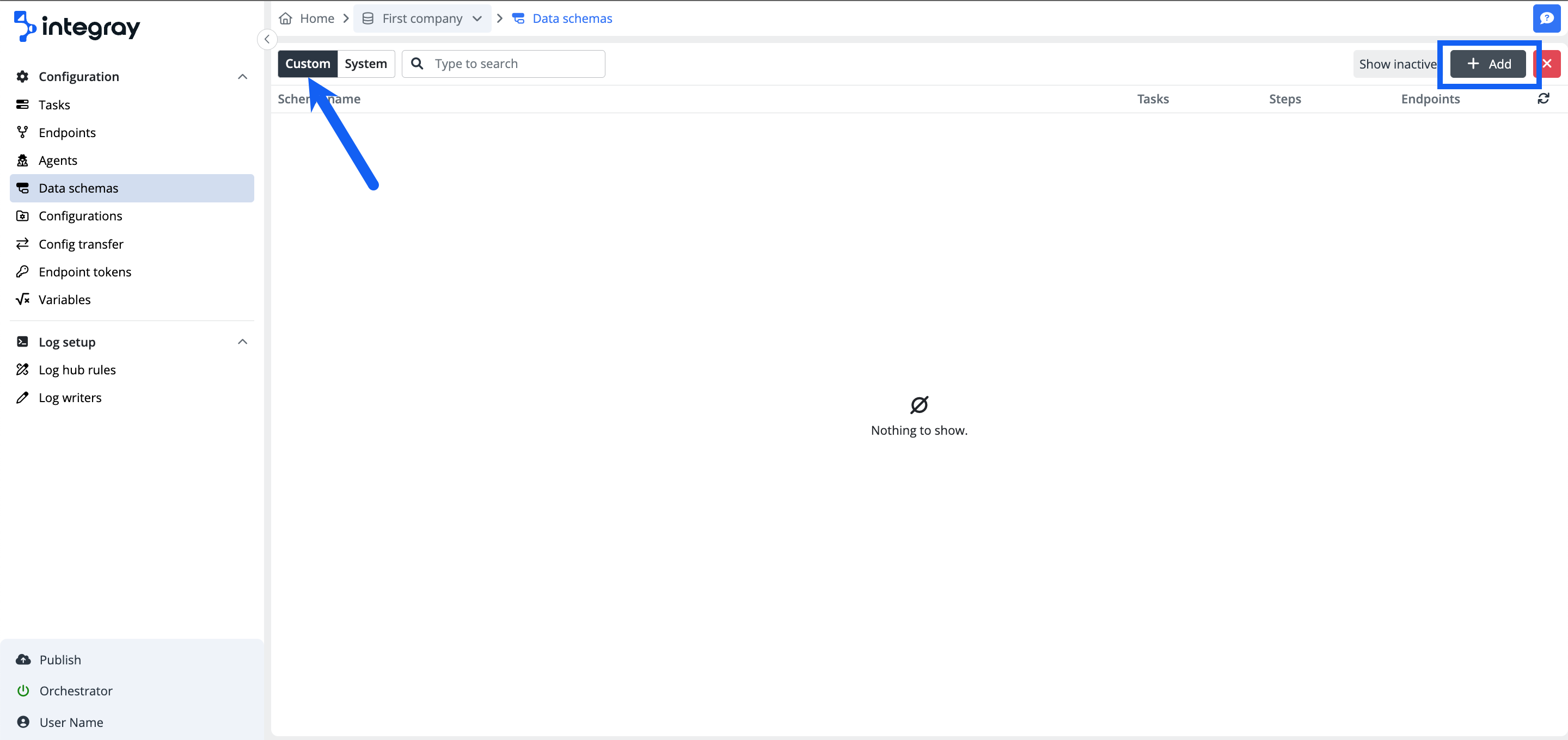Open Variables using its sidebar icon
The image size is (1568, 740).
pos(22,299)
